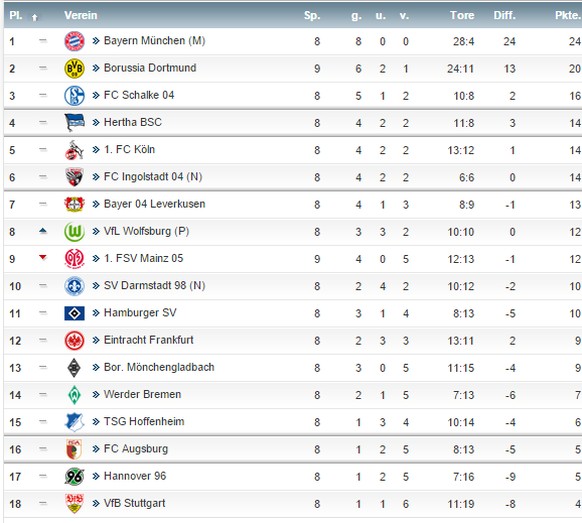Click the VfB Stuttgart crest
Viewport: 582px width, 523px height.
[x=74, y=503]
